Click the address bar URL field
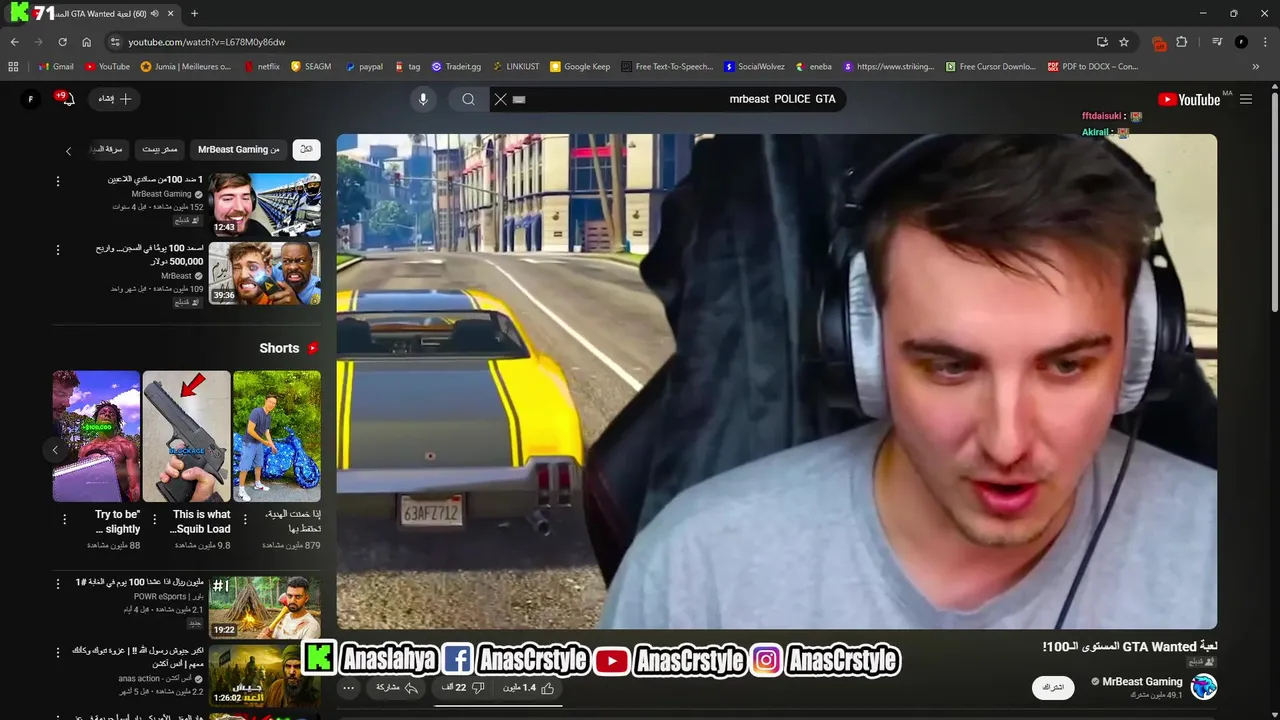This screenshot has width=1280, height=720. point(600,42)
